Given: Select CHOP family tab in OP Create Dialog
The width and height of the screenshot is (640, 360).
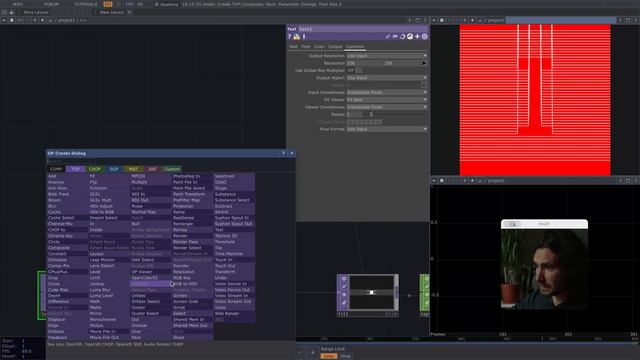Looking at the screenshot, I should [95, 169].
